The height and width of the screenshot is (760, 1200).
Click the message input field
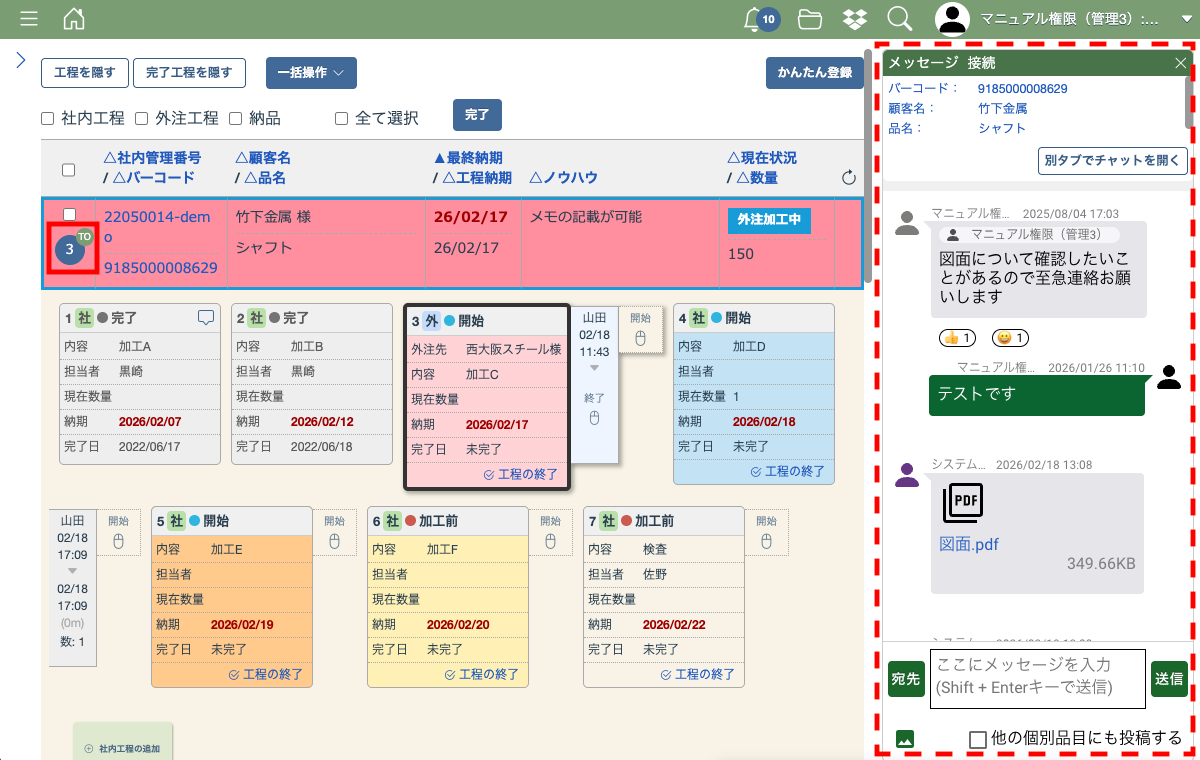click(x=1036, y=678)
